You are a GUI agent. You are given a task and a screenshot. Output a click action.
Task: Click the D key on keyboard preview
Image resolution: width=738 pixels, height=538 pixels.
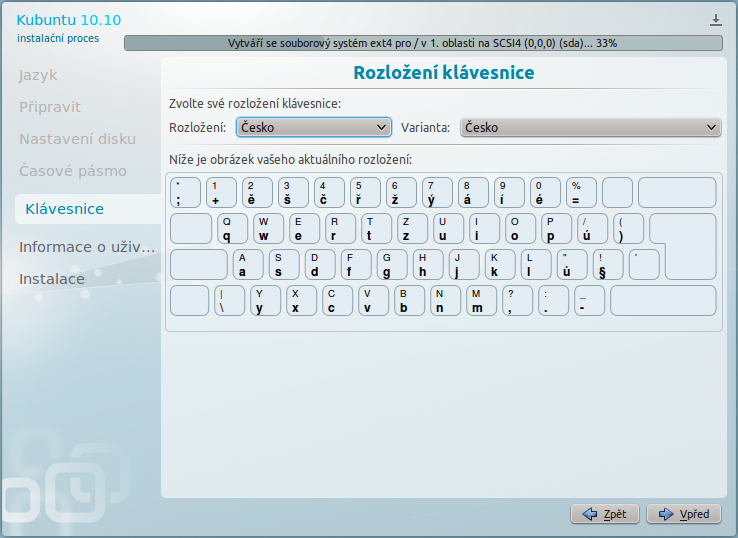(x=320, y=265)
